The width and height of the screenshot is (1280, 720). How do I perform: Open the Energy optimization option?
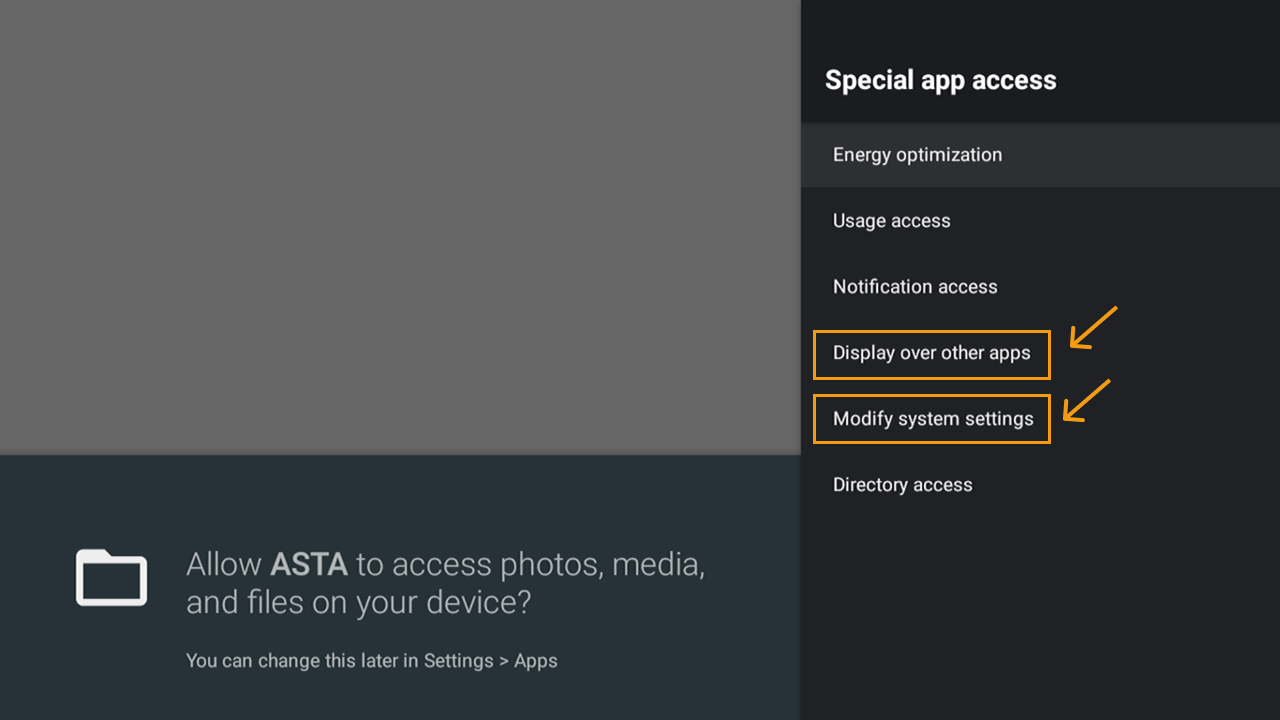pos(917,155)
